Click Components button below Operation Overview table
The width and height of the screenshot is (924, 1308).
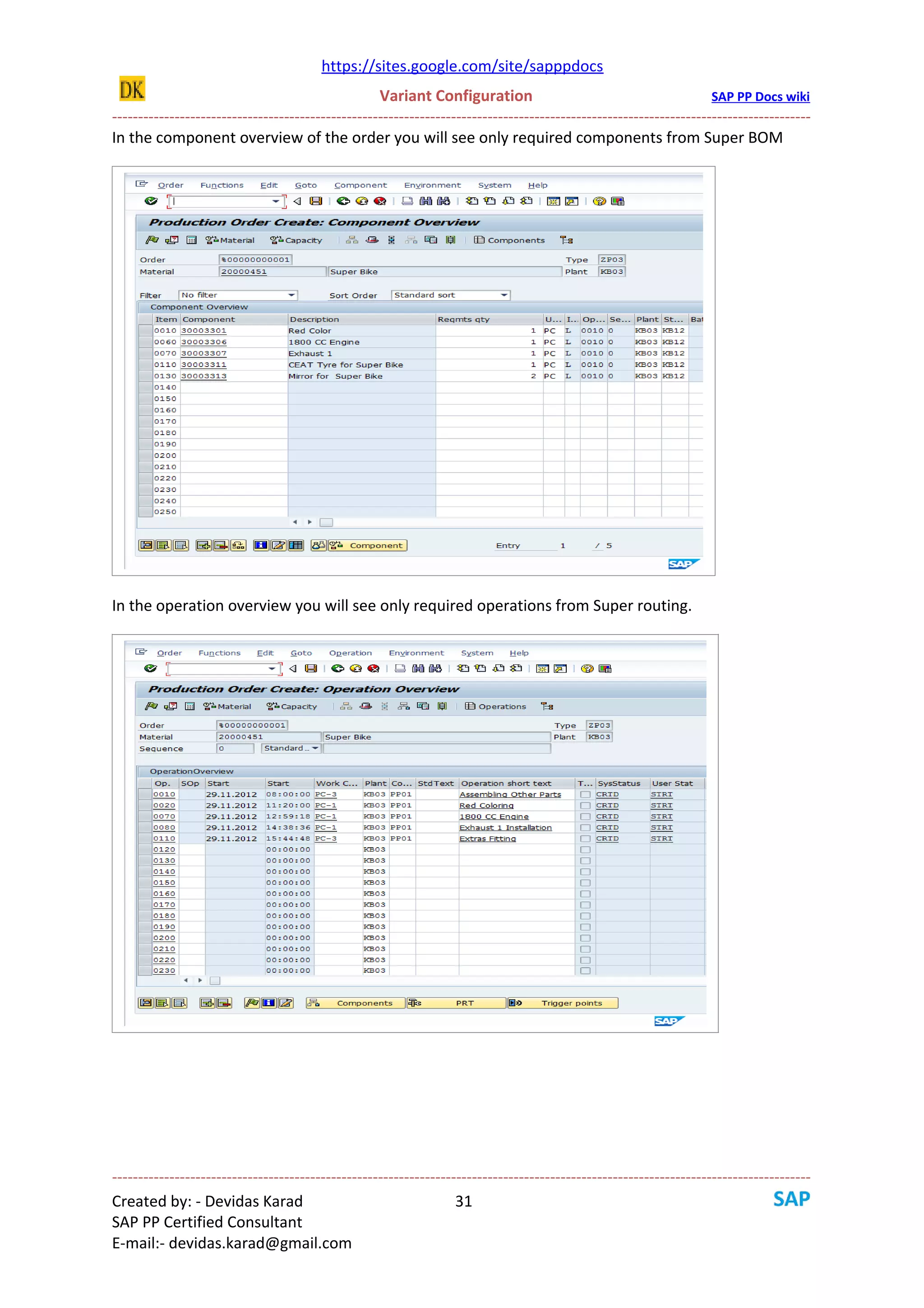pyautogui.click(x=356, y=1002)
